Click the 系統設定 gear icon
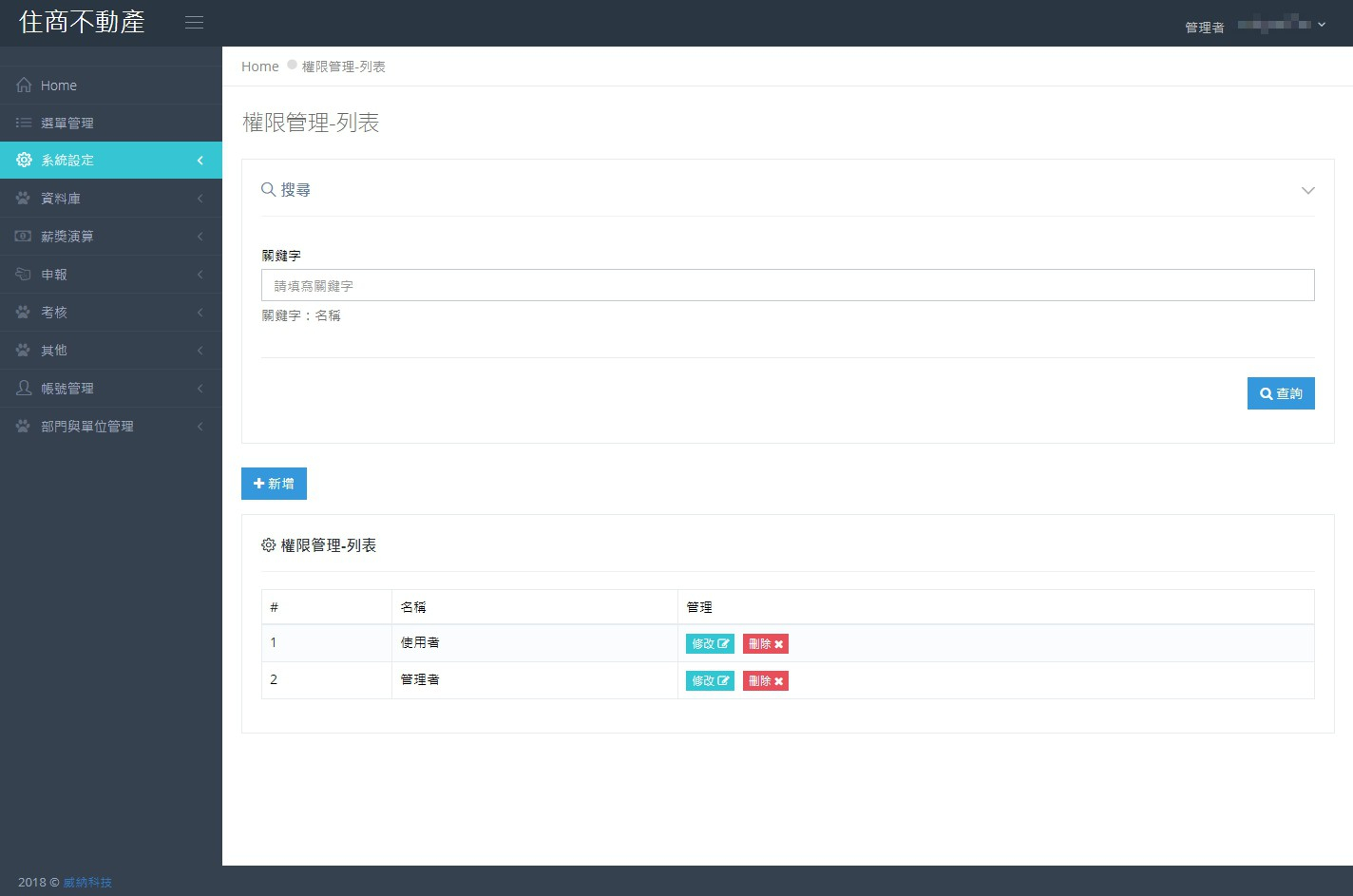The image size is (1353, 896). (x=24, y=160)
